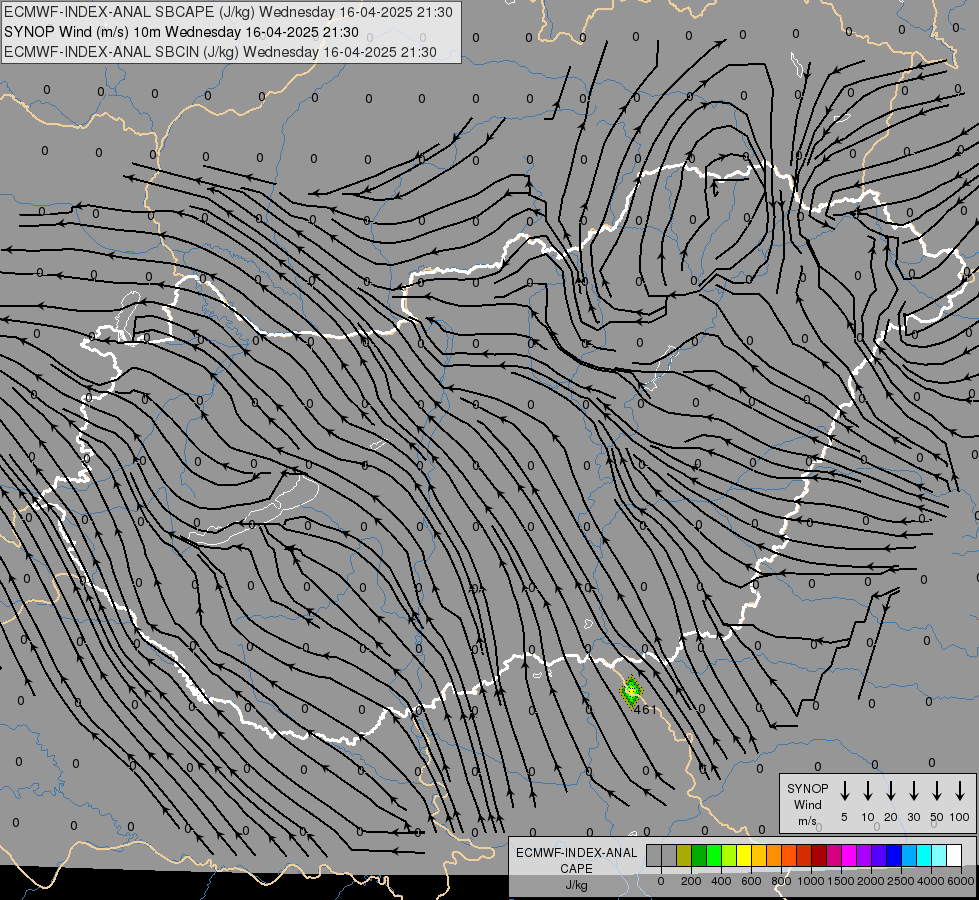Select the pure yellow CAPE swatch

(x=744, y=856)
